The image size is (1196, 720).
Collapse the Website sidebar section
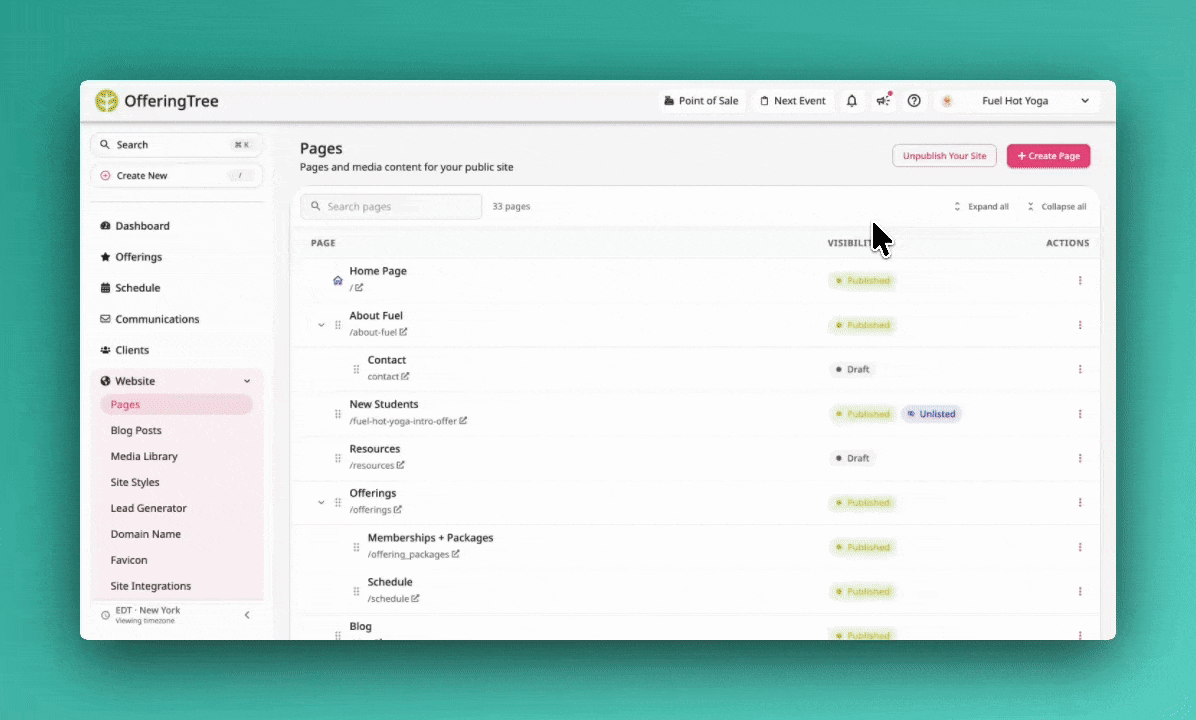[x=247, y=381]
